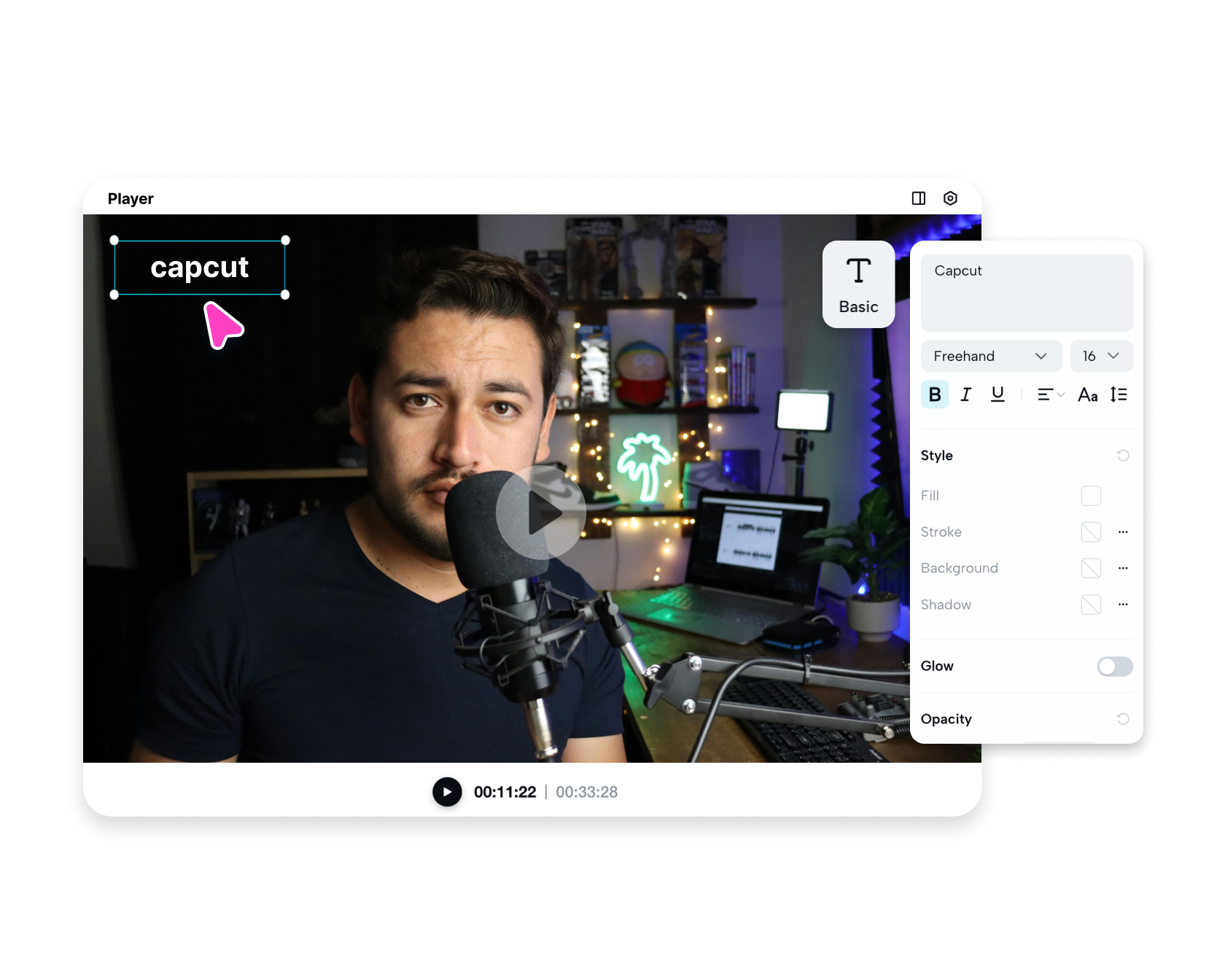Reset the Opacity setting
1225x980 pixels.
click(x=1123, y=719)
